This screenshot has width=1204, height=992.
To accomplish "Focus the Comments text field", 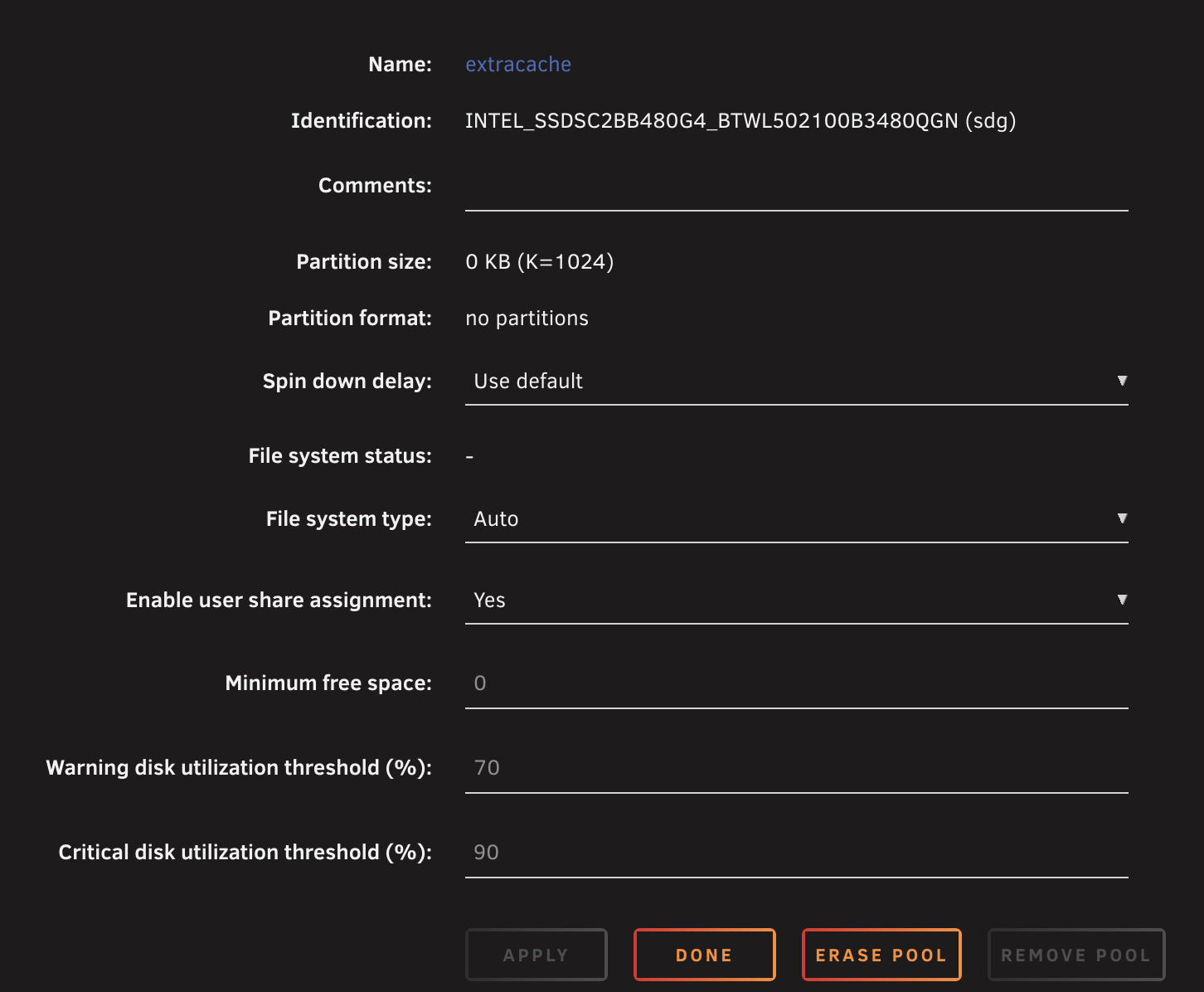I will 797,187.
